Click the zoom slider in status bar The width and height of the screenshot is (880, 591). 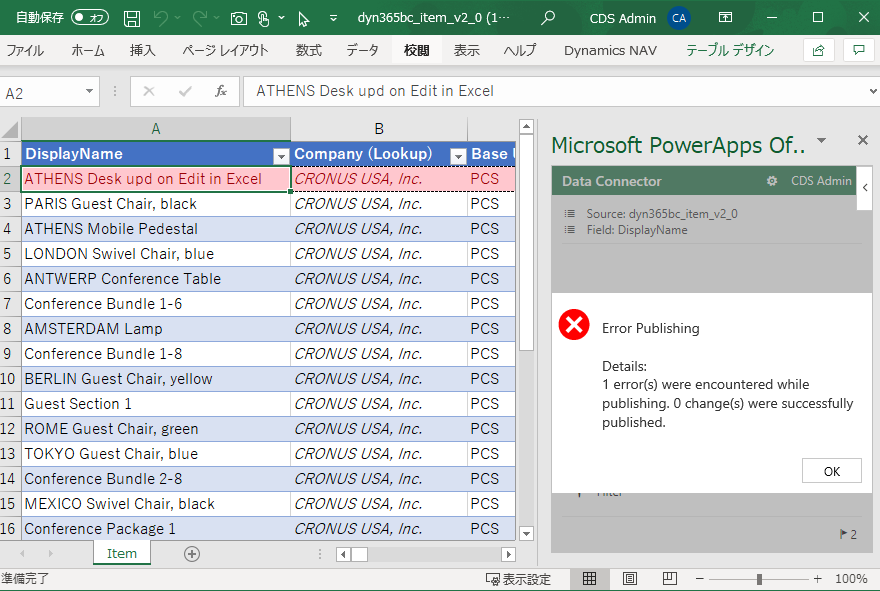click(759, 579)
